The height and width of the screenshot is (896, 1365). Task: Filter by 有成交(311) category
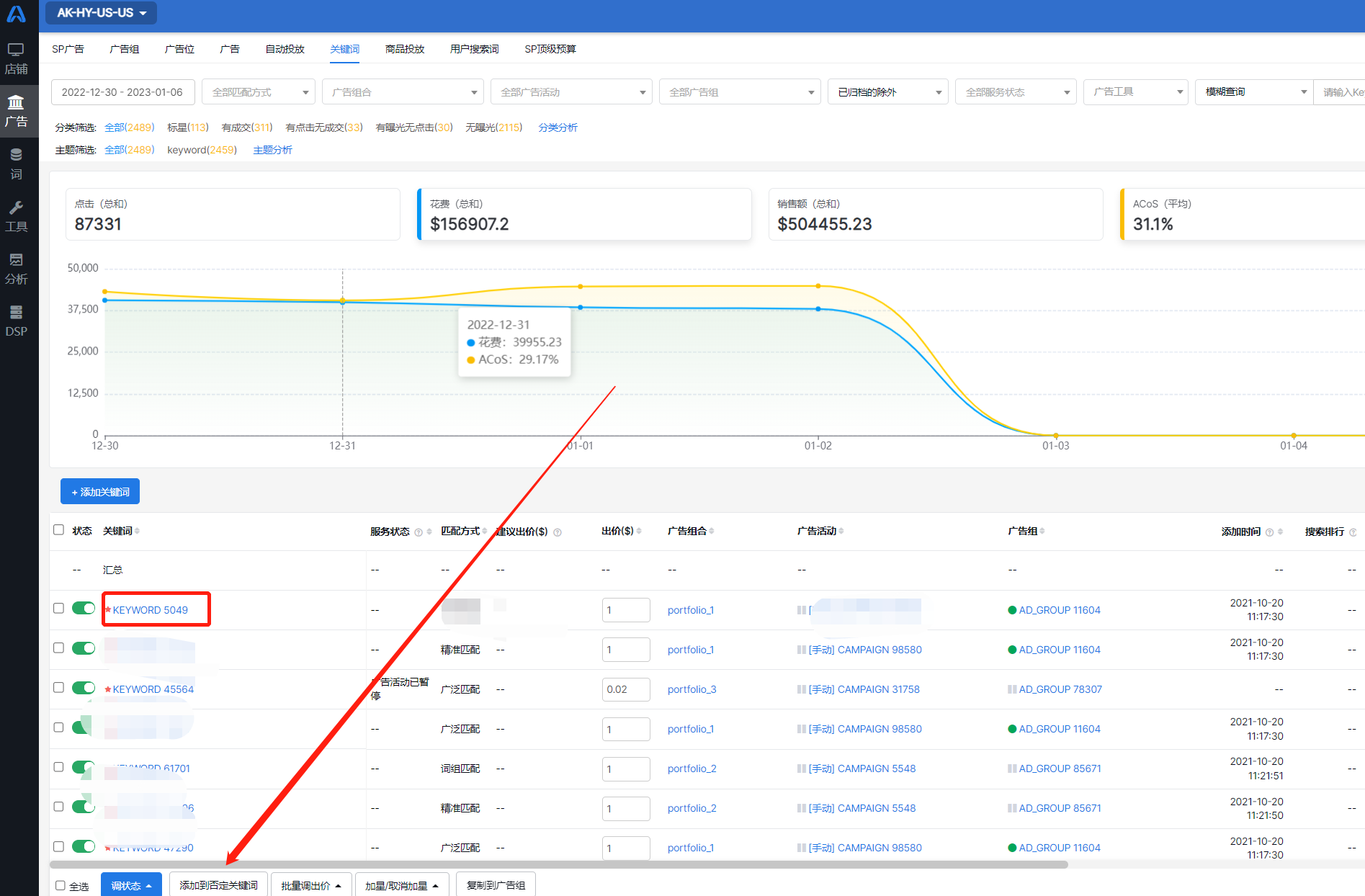(x=247, y=127)
